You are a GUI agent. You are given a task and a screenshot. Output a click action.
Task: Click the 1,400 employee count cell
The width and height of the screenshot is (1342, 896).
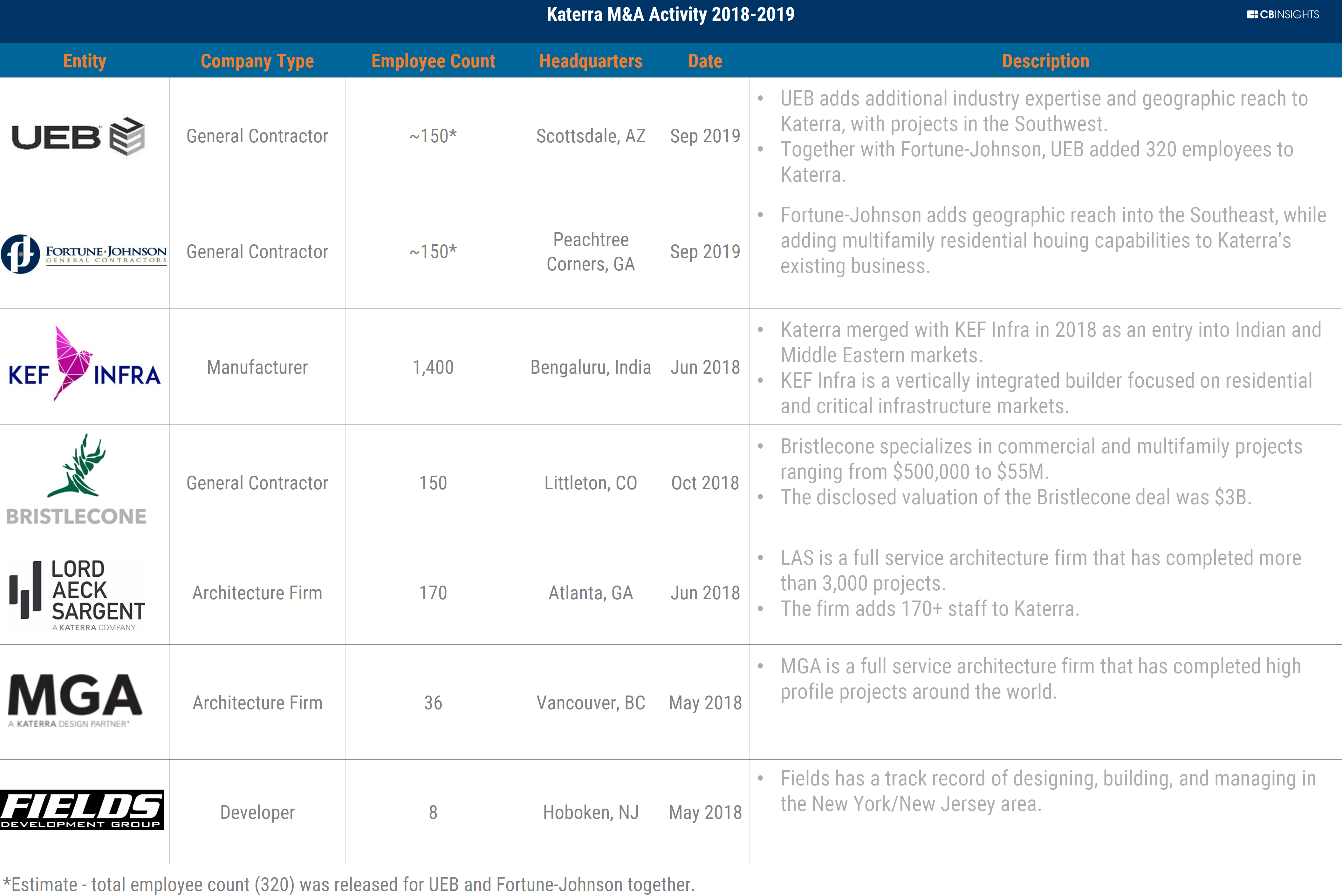[433, 367]
